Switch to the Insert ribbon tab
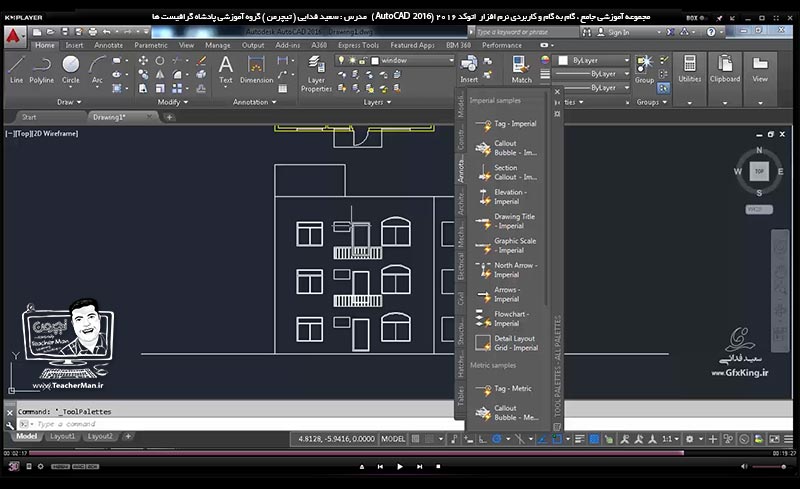800x489 pixels. [74, 45]
